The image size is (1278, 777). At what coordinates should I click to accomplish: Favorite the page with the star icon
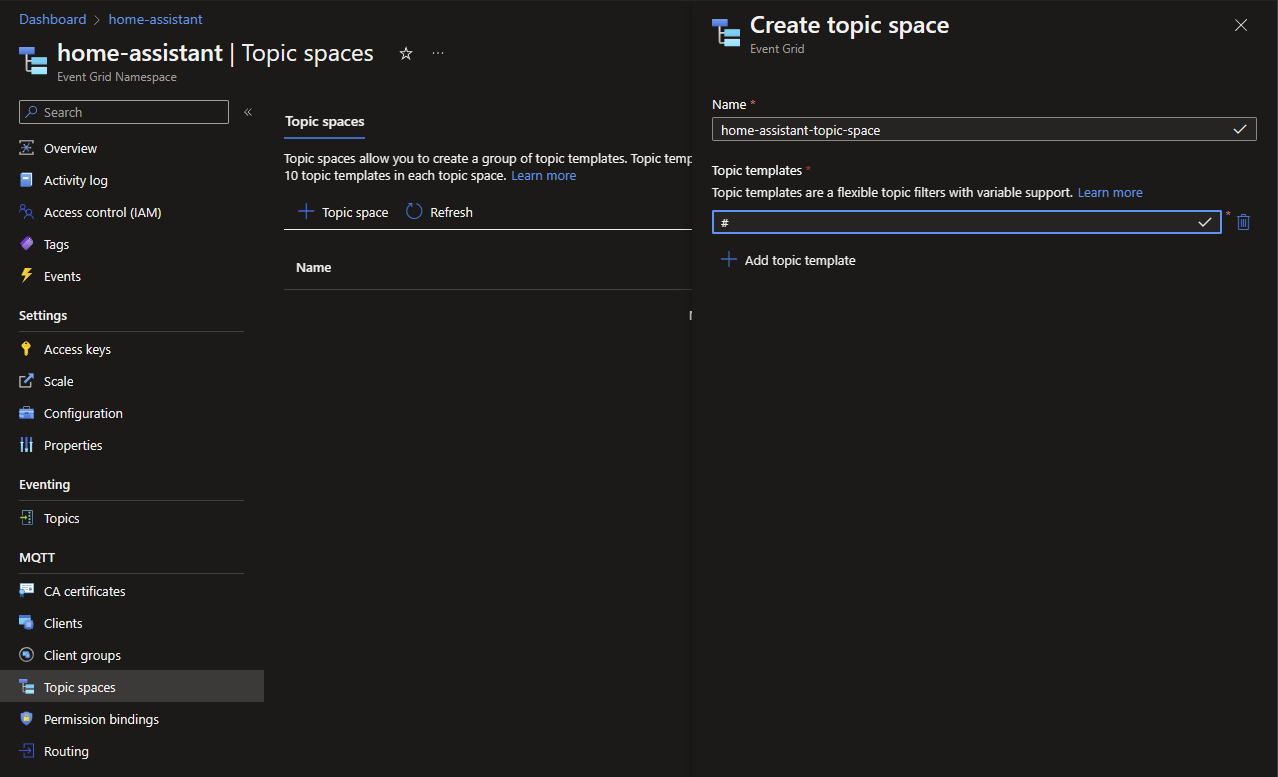pos(406,54)
